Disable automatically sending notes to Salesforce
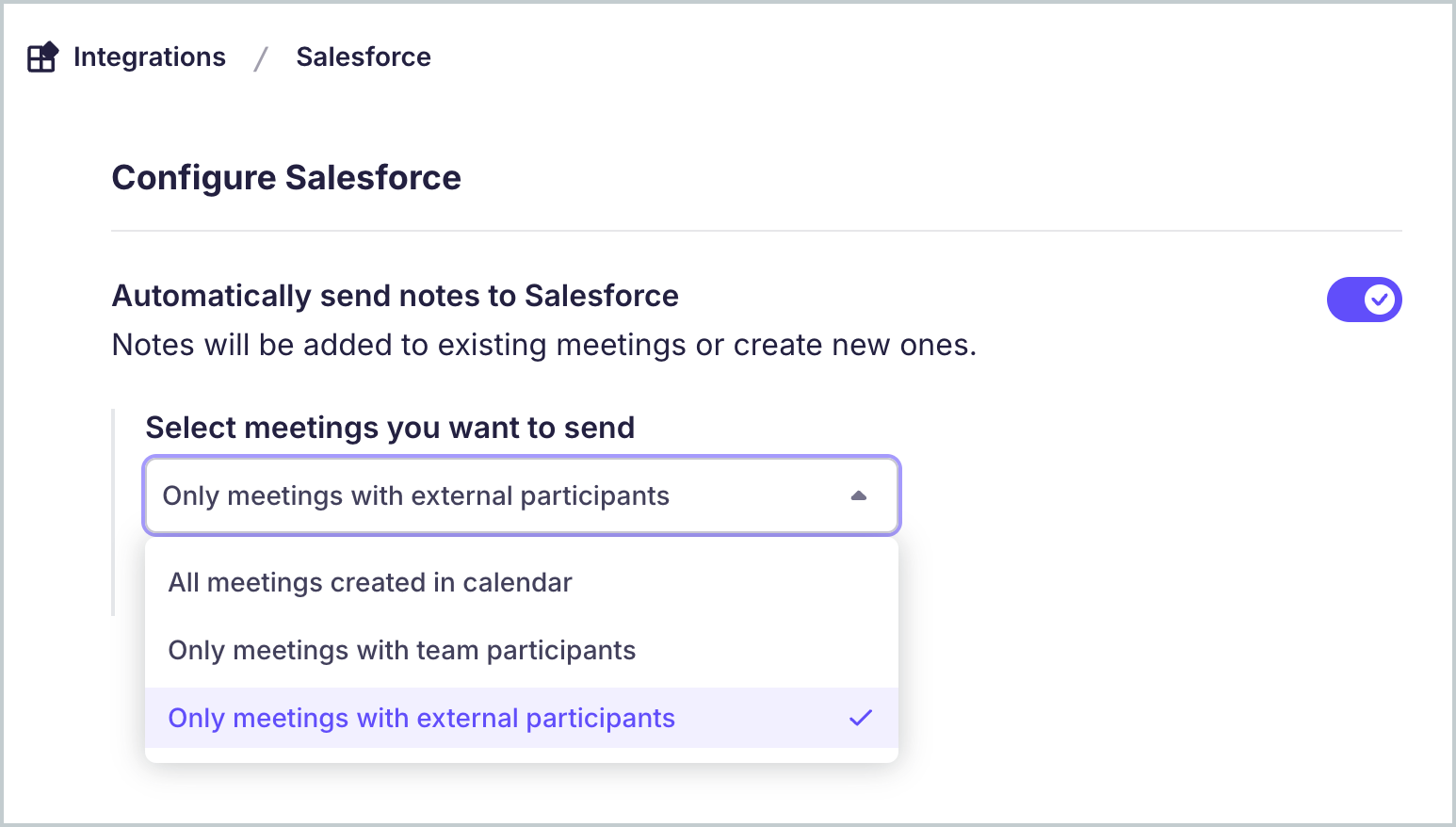Image resolution: width=1456 pixels, height=827 pixels. (1364, 300)
